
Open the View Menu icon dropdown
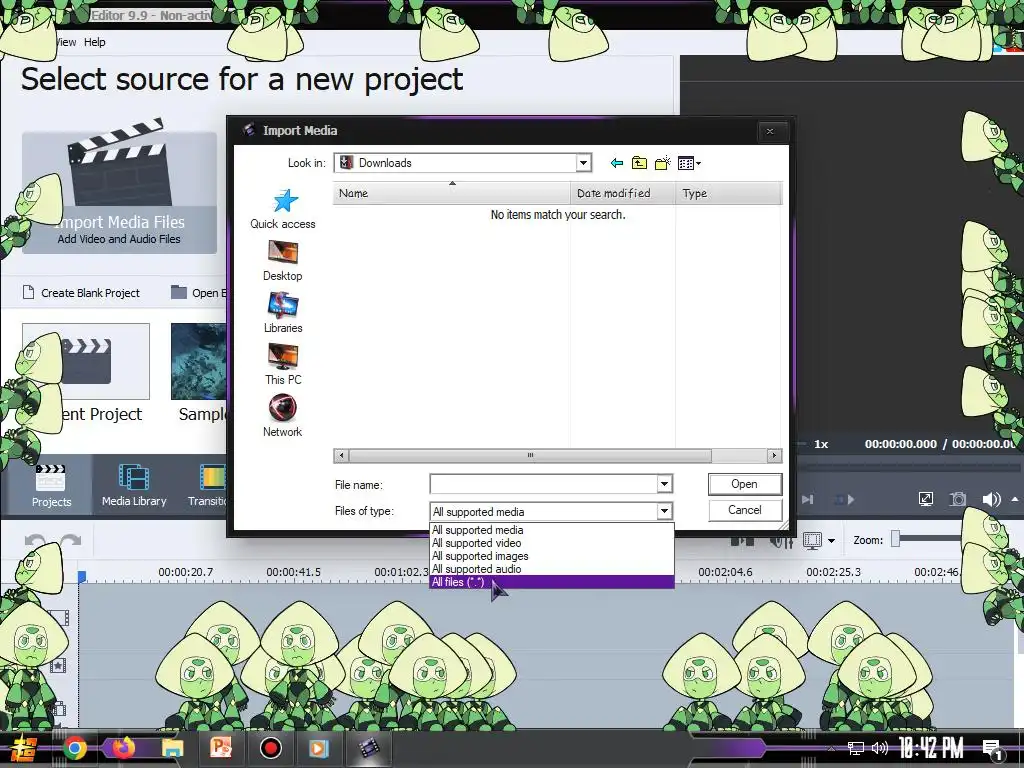click(689, 163)
